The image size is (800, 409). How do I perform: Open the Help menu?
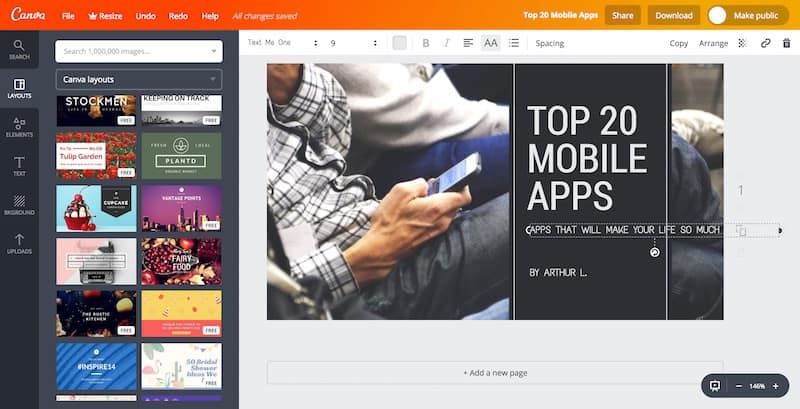pyautogui.click(x=210, y=16)
